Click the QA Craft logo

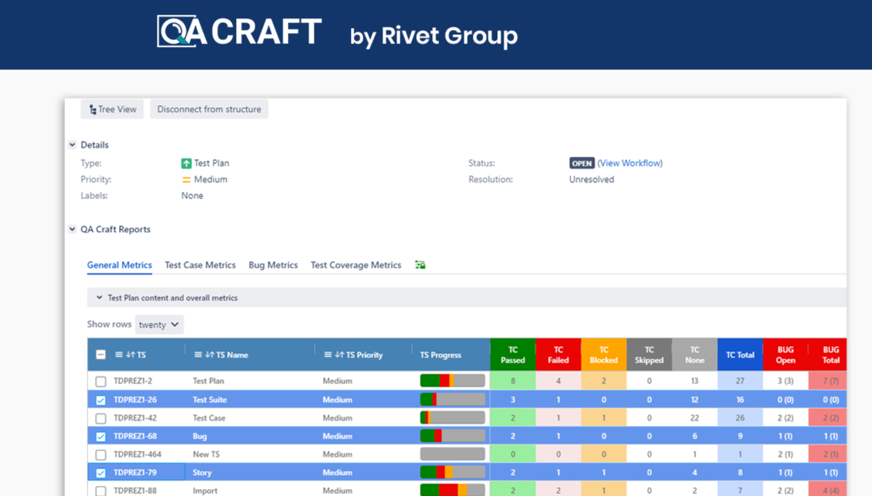pyautogui.click(x=239, y=31)
